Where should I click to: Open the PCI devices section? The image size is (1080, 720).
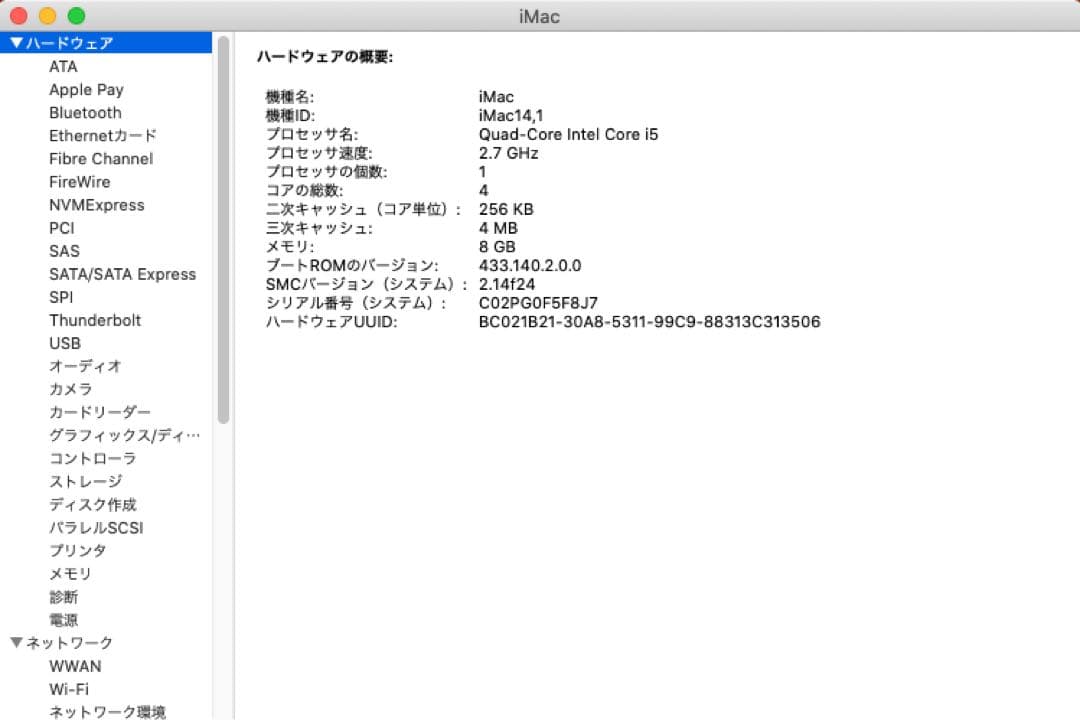click(61, 228)
